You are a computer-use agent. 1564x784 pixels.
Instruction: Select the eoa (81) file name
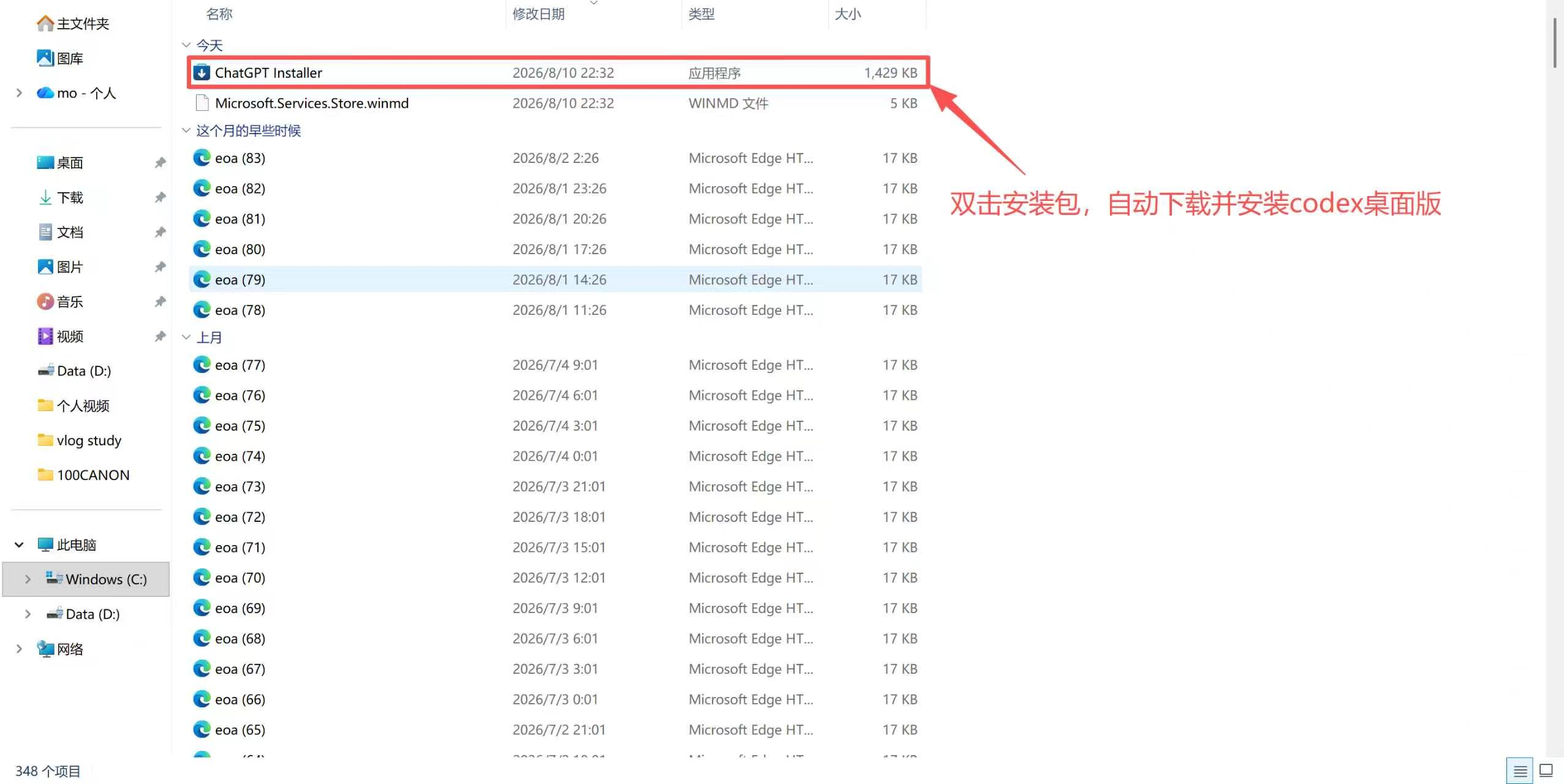(240, 219)
